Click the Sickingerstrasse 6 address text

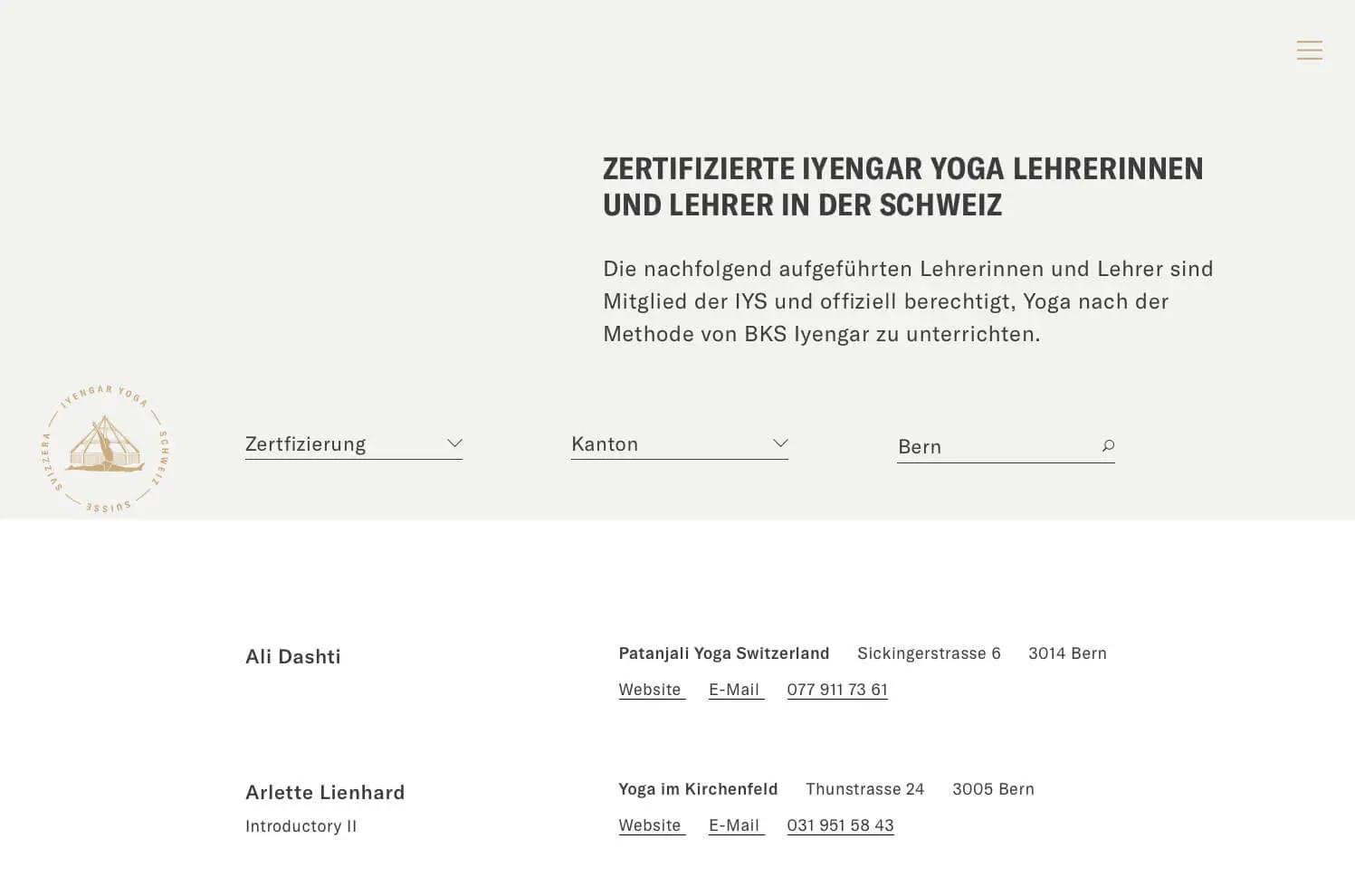(929, 653)
